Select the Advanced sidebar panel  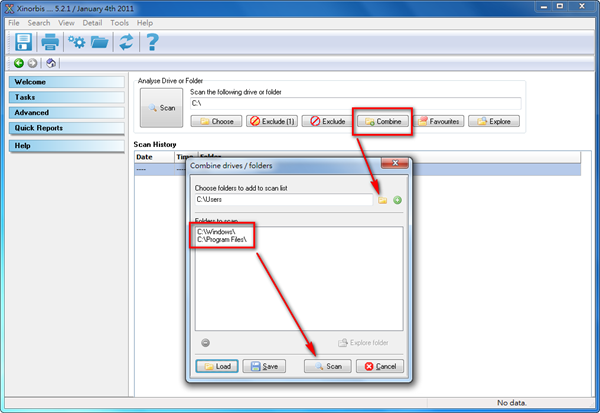pyautogui.click(x=67, y=113)
